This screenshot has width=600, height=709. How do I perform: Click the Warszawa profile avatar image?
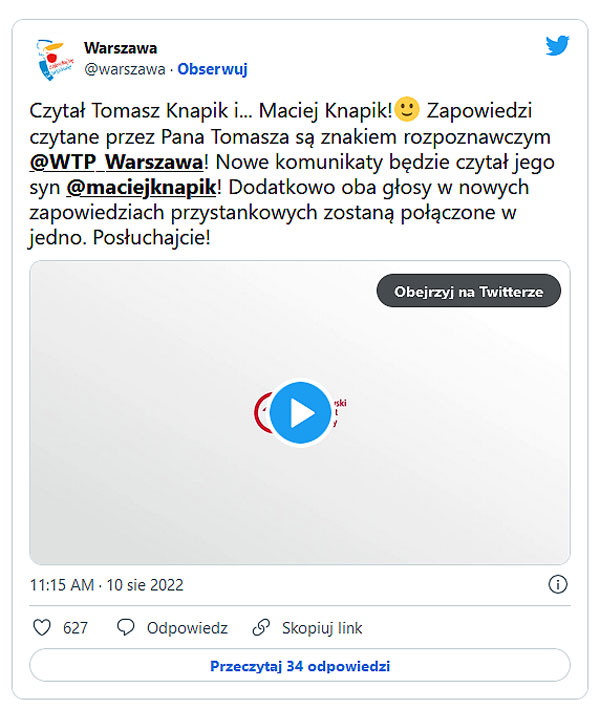click(x=55, y=60)
